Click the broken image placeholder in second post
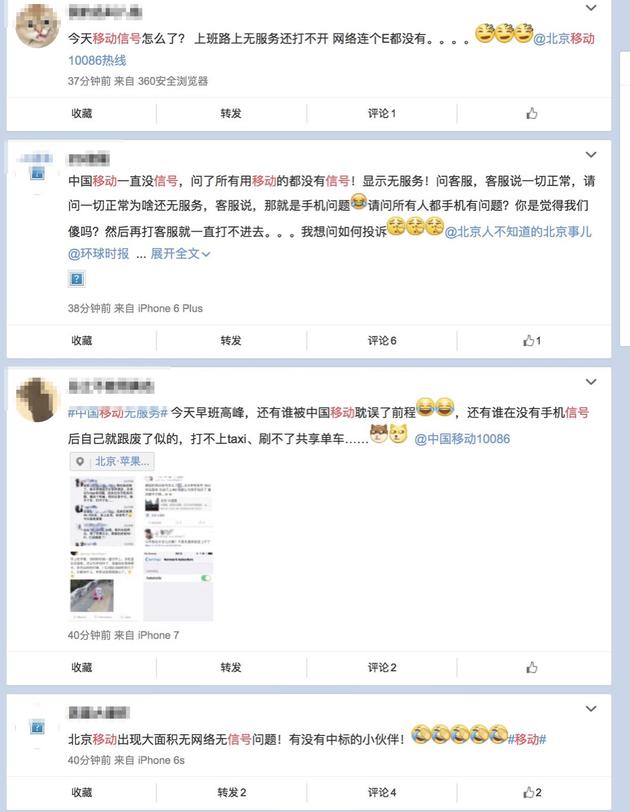Viewport: 630px width, 812px height. (77, 279)
